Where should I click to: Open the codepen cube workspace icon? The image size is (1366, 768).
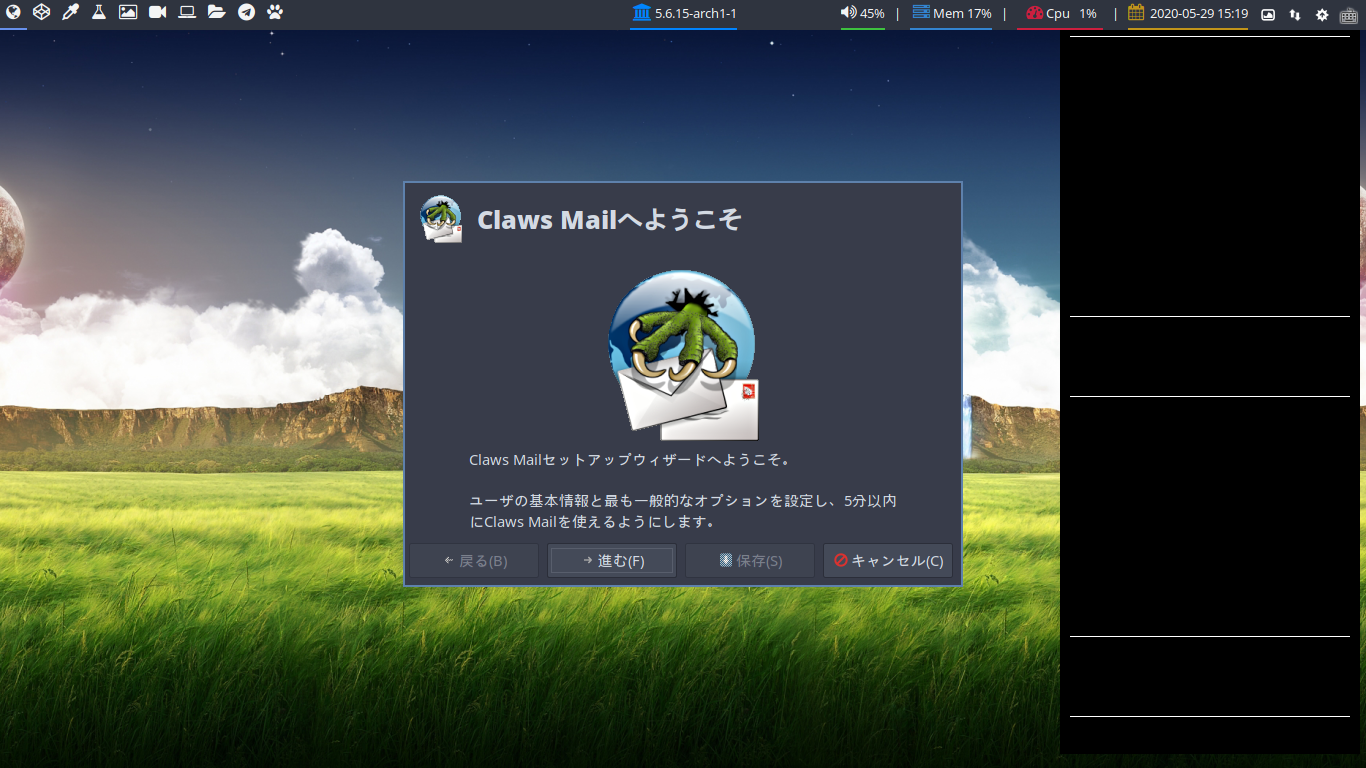[41, 13]
